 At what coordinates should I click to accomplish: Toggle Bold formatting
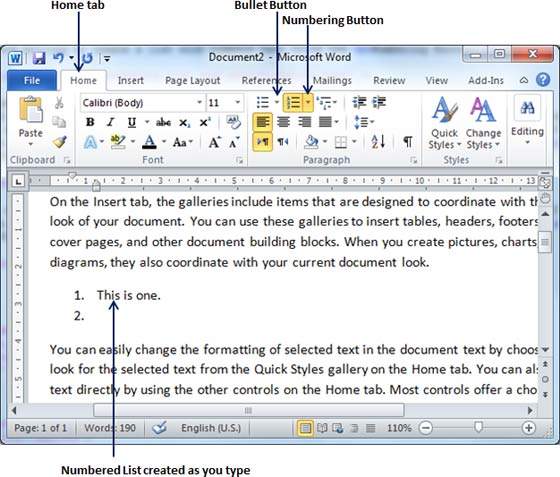click(90, 122)
